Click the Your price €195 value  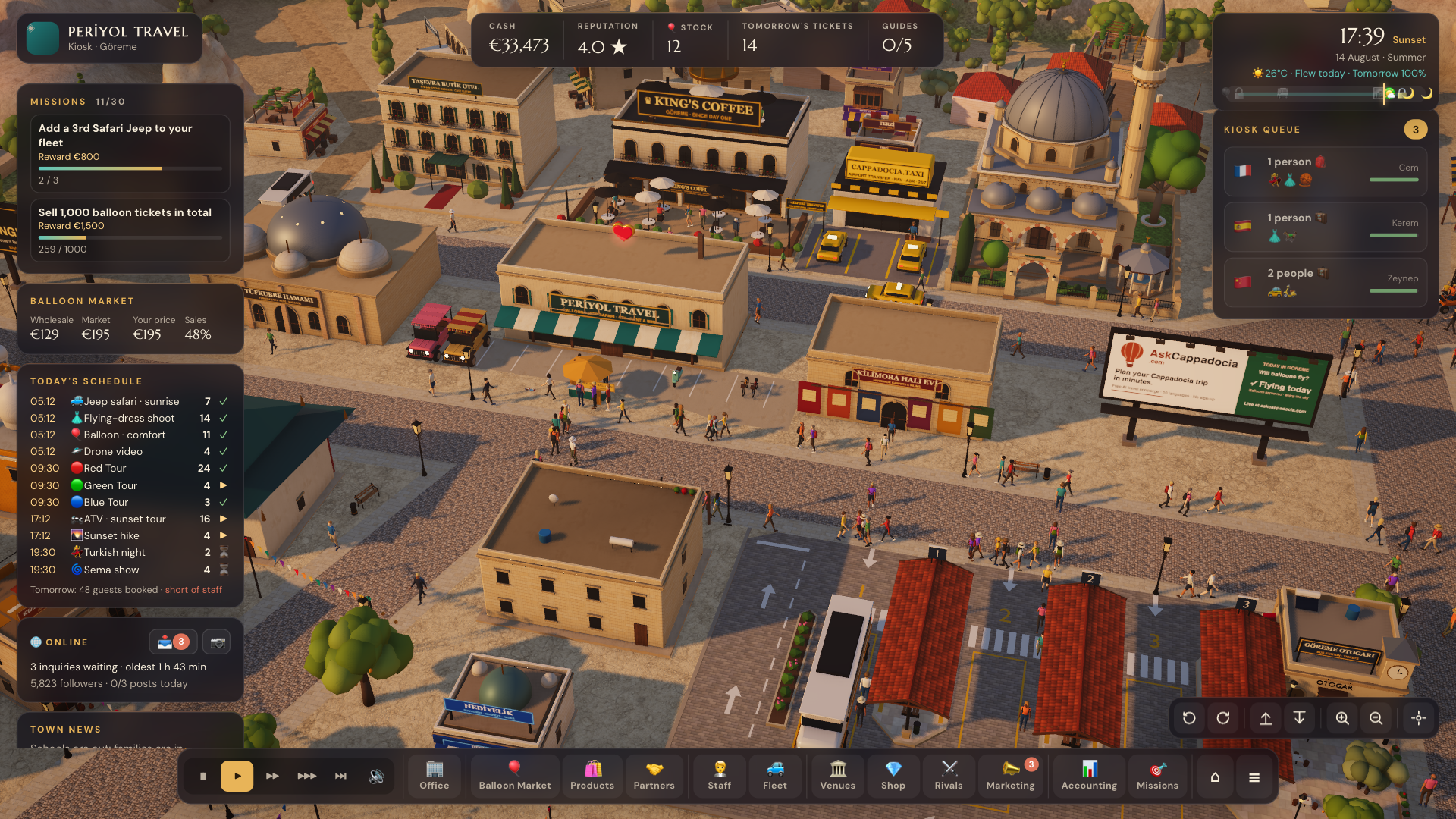pyautogui.click(x=147, y=334)
